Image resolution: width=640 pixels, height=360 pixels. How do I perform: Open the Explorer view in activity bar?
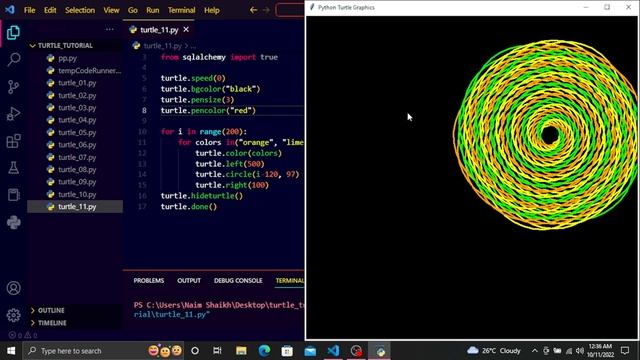coord(13,33)
